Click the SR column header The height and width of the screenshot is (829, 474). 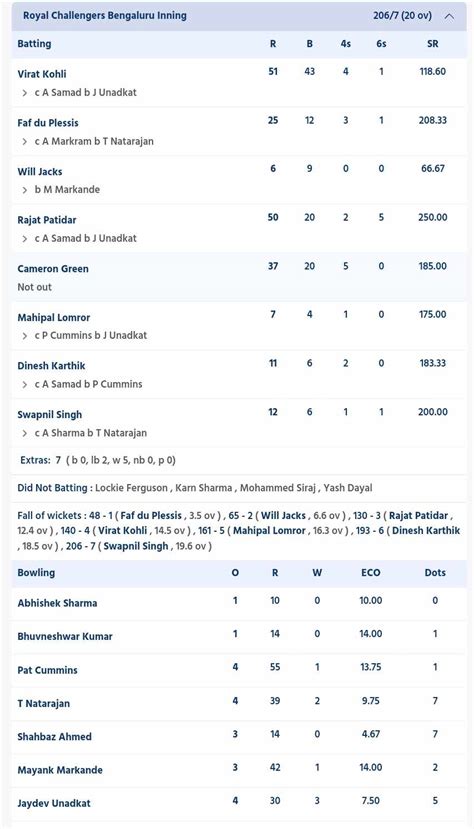pyautogui.click(x=433, y=44)
